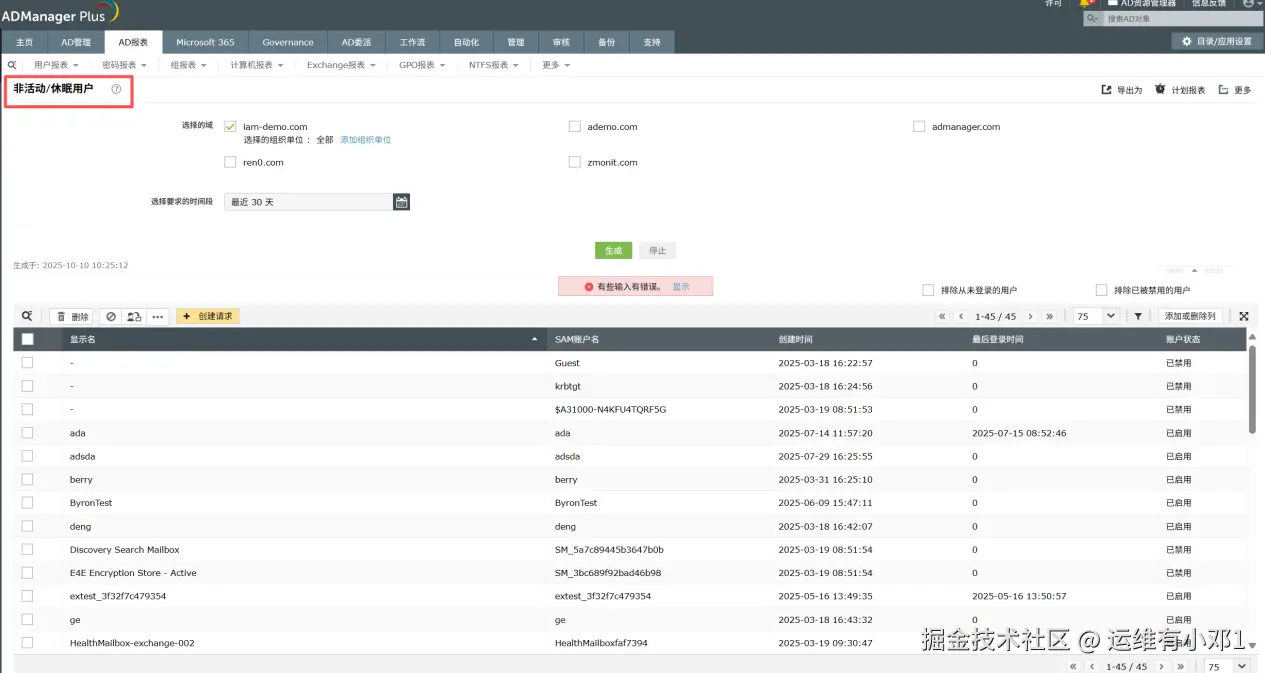
Task: Switch to 工作流 tab
Action: tap(412, 42)
